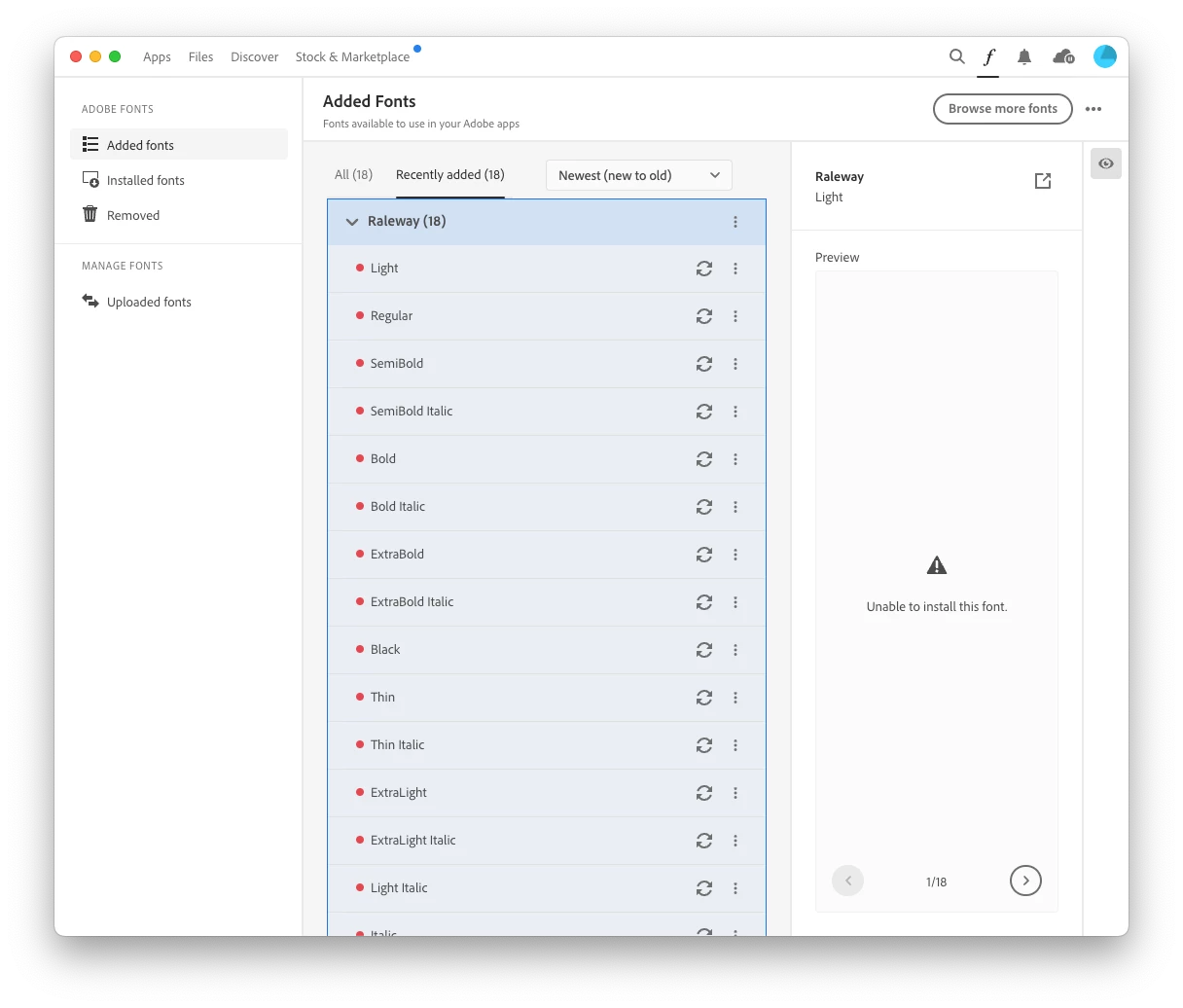Retry installing the SemiBold font

point(704,364)
